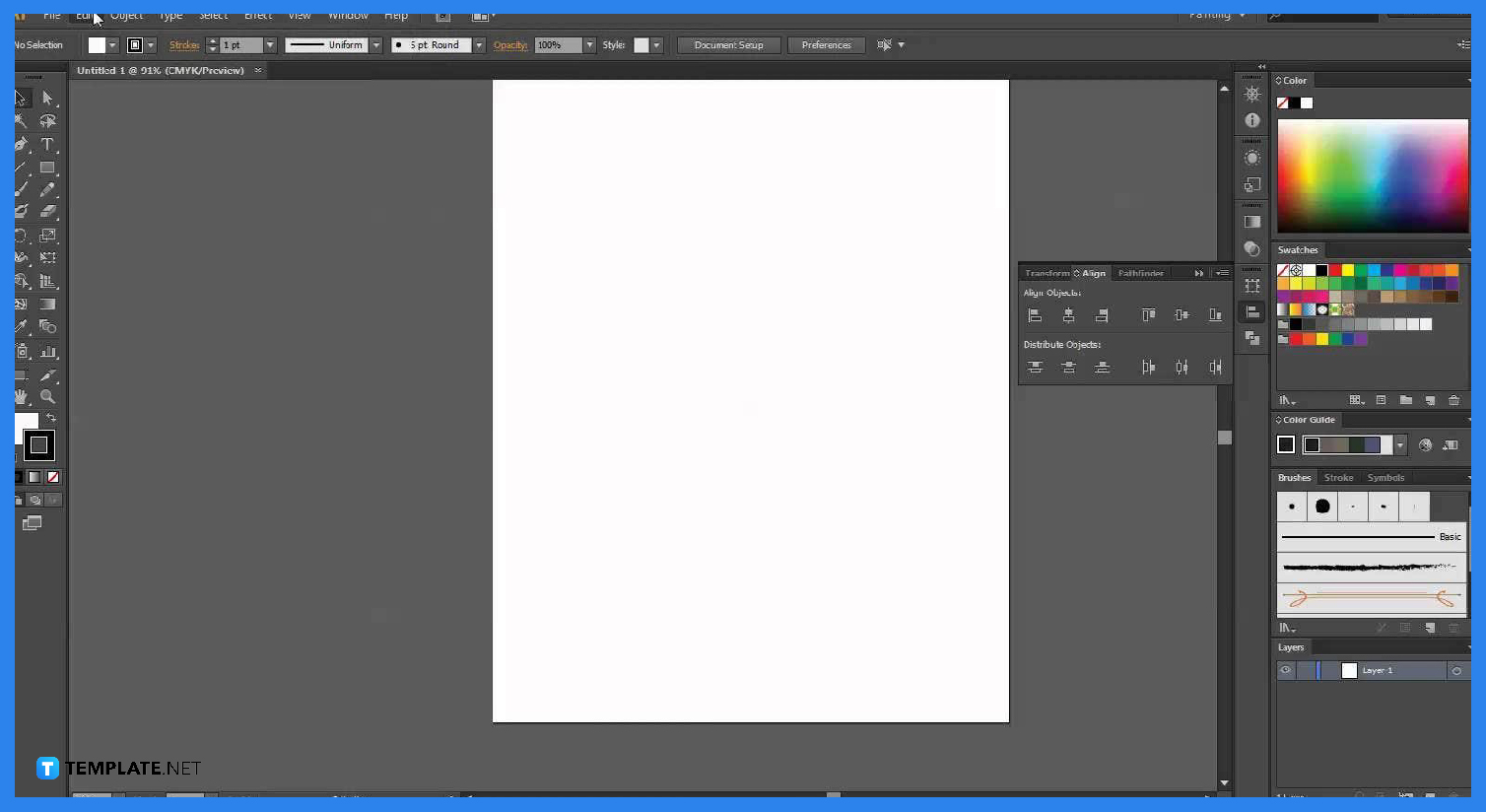Image resolution: width=1486 pixels, height=812 pixels.
Task: Open the Object menu
Action: coord(126,17)
